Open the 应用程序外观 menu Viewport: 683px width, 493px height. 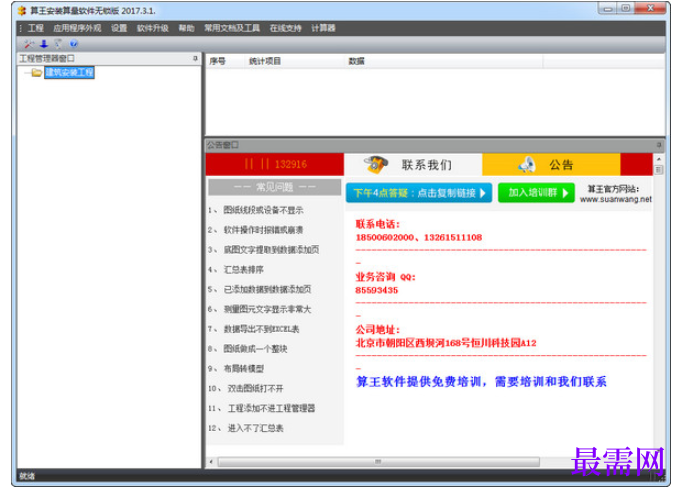click(x=77, y=28)
